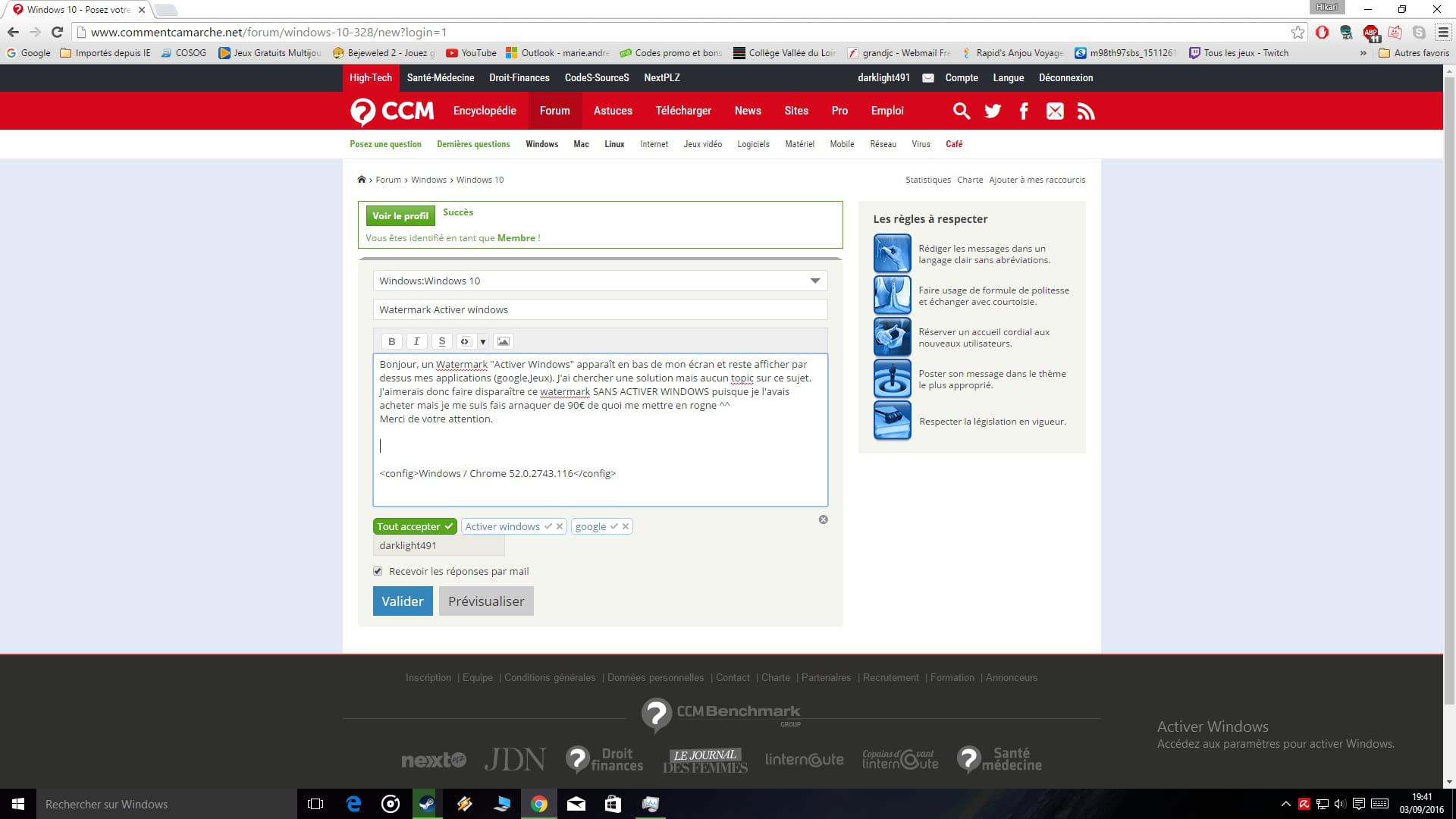Screen dimensions: 1456x819
Task: Open the 'Dernières questions' link
Action: click(x=473, y=144)
